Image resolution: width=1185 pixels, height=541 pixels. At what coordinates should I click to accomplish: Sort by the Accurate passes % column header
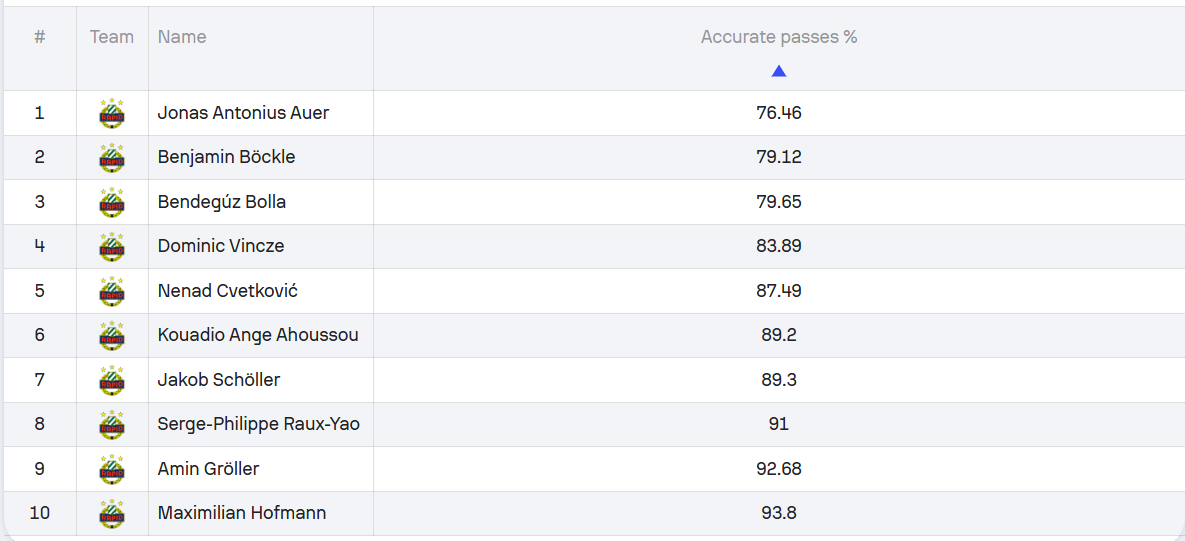(x=779, y=37)
